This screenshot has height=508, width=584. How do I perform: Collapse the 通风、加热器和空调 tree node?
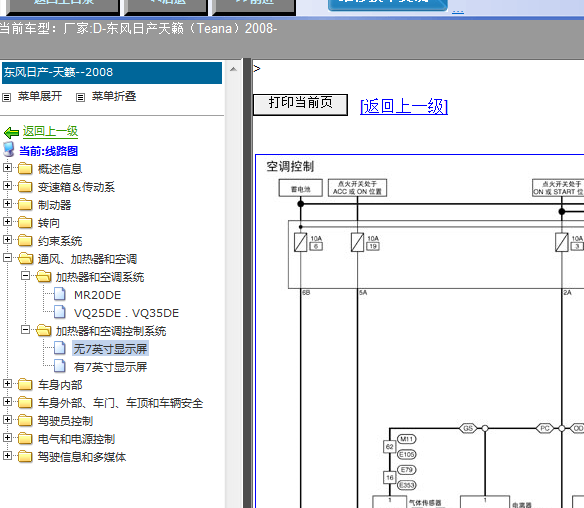(7, 257)
